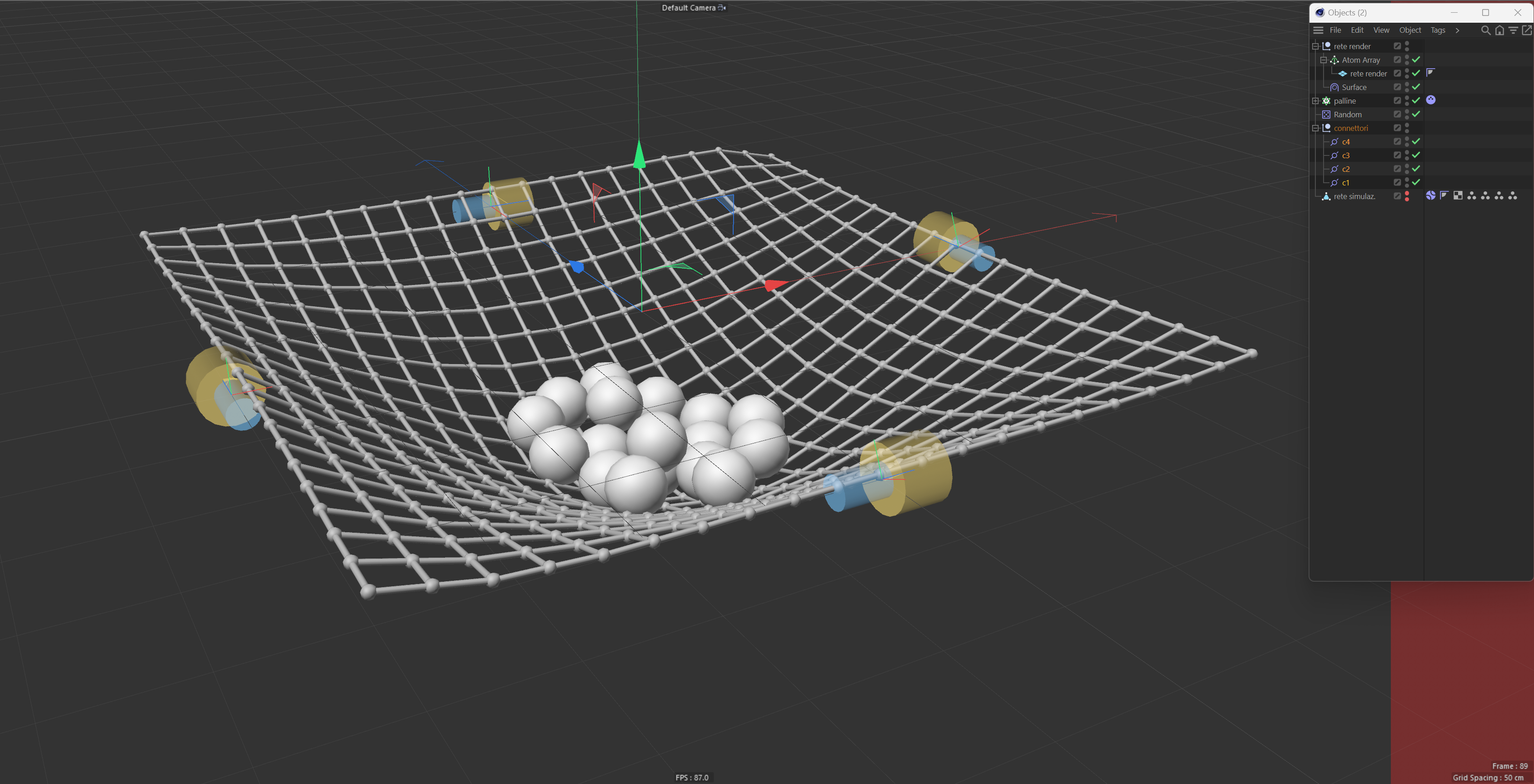
Task: Toggle red visibility dots of rete simulaz.
Action: [1407, 196]
